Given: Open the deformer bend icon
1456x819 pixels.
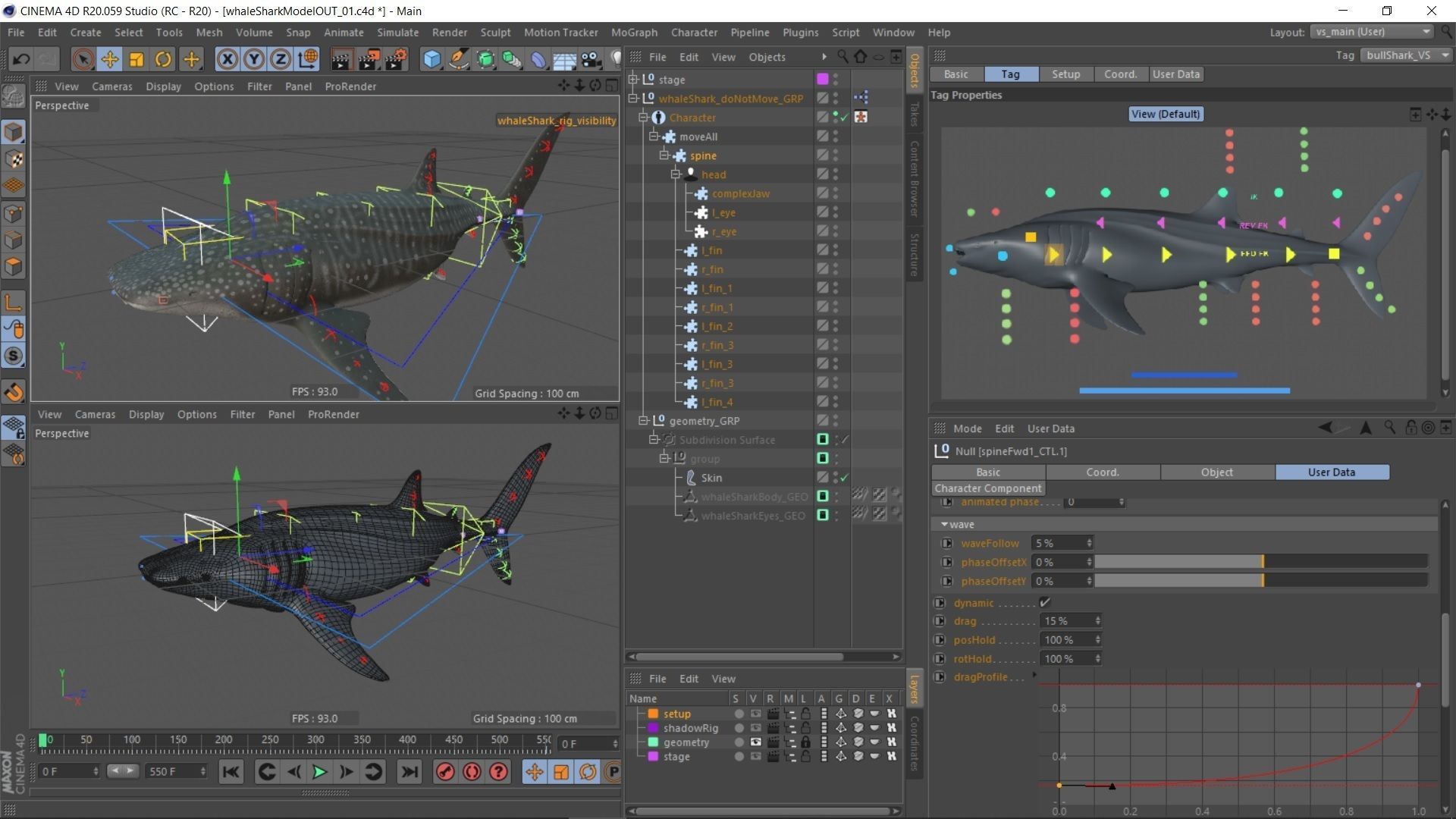Looking at the screenshot, I should pos(538,59).
